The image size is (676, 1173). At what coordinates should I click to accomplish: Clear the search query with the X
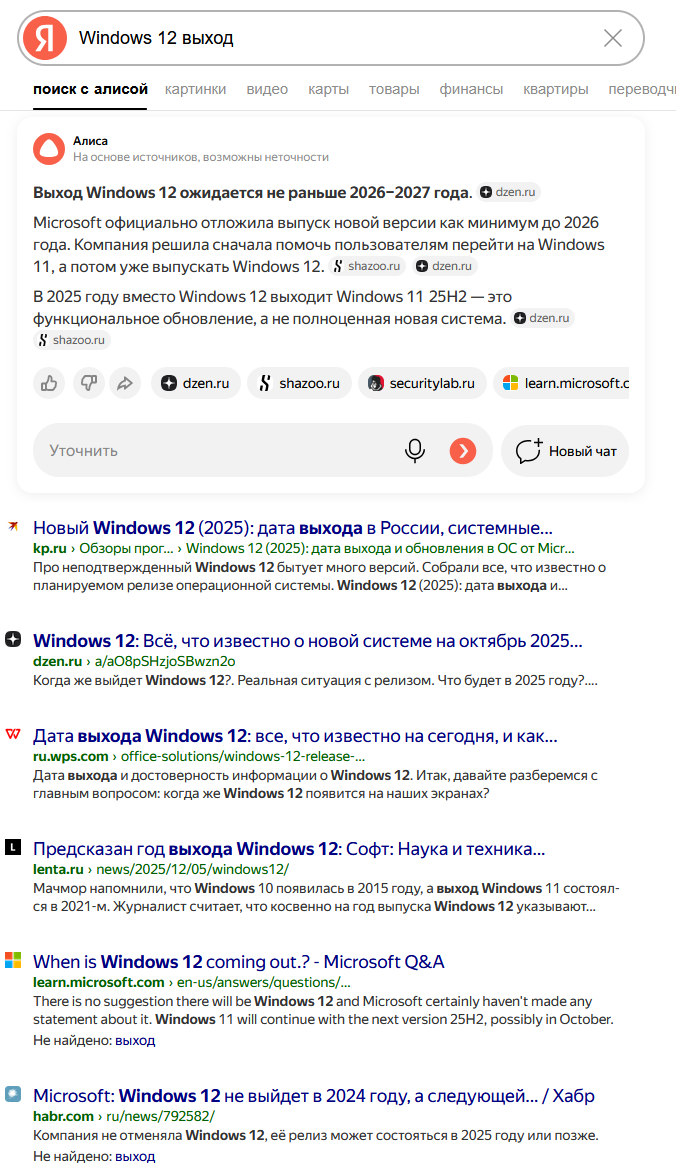point(612,37)
